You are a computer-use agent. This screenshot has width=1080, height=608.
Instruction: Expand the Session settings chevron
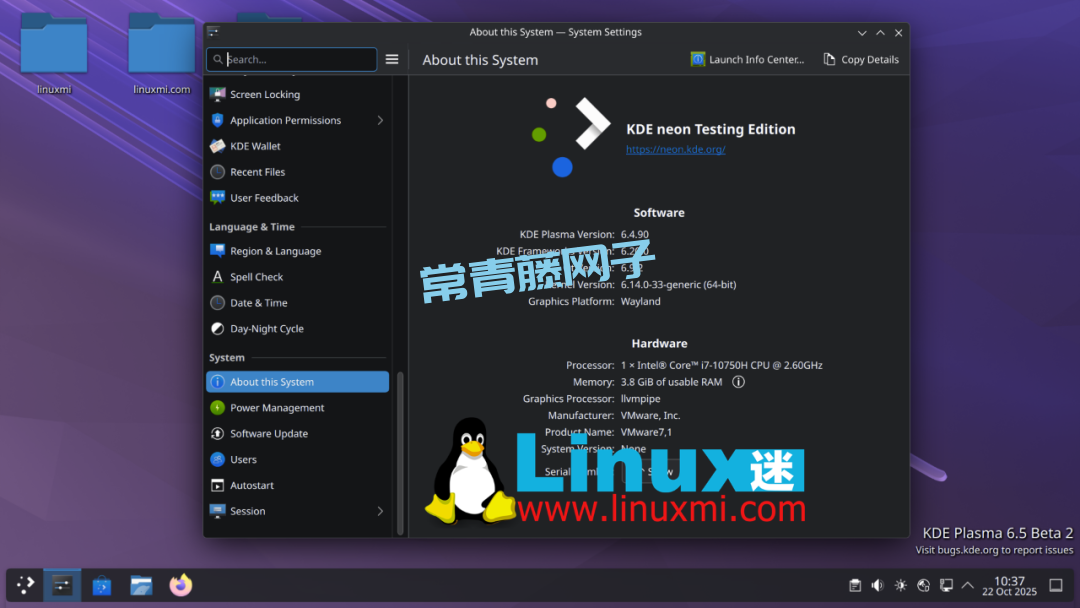click(380, 511)
